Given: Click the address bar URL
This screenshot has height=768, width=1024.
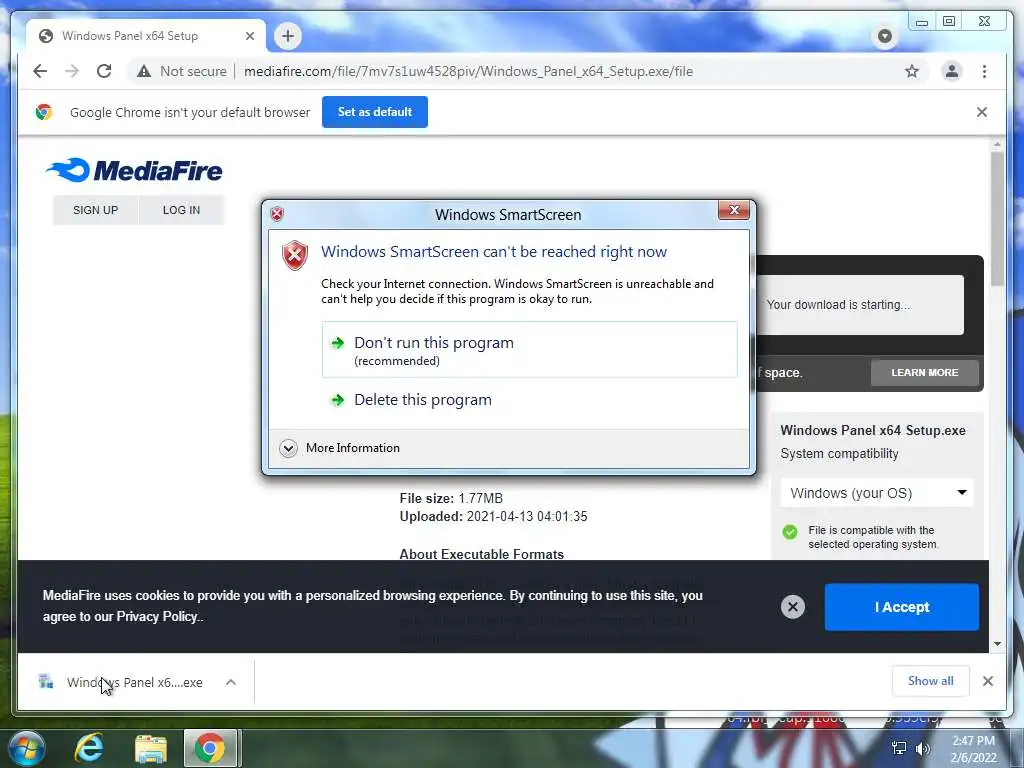Looking at the screenshot, I should tap(468, 71).
